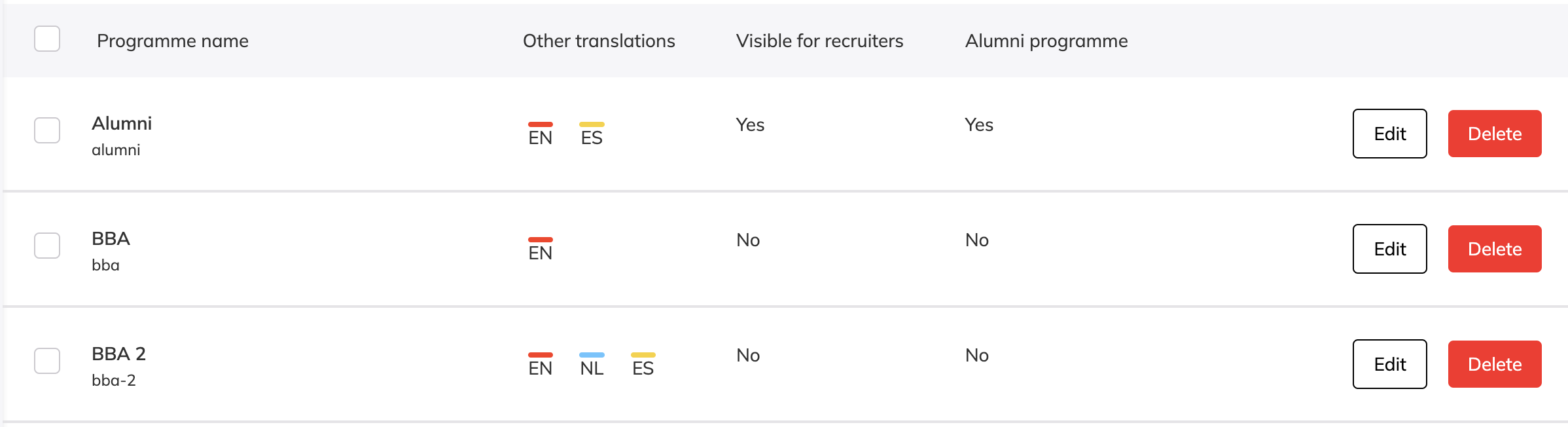This screenshot has height=427, width=1568.
Task: Edit the BBA 2 programme
Action: [1390, 364]
